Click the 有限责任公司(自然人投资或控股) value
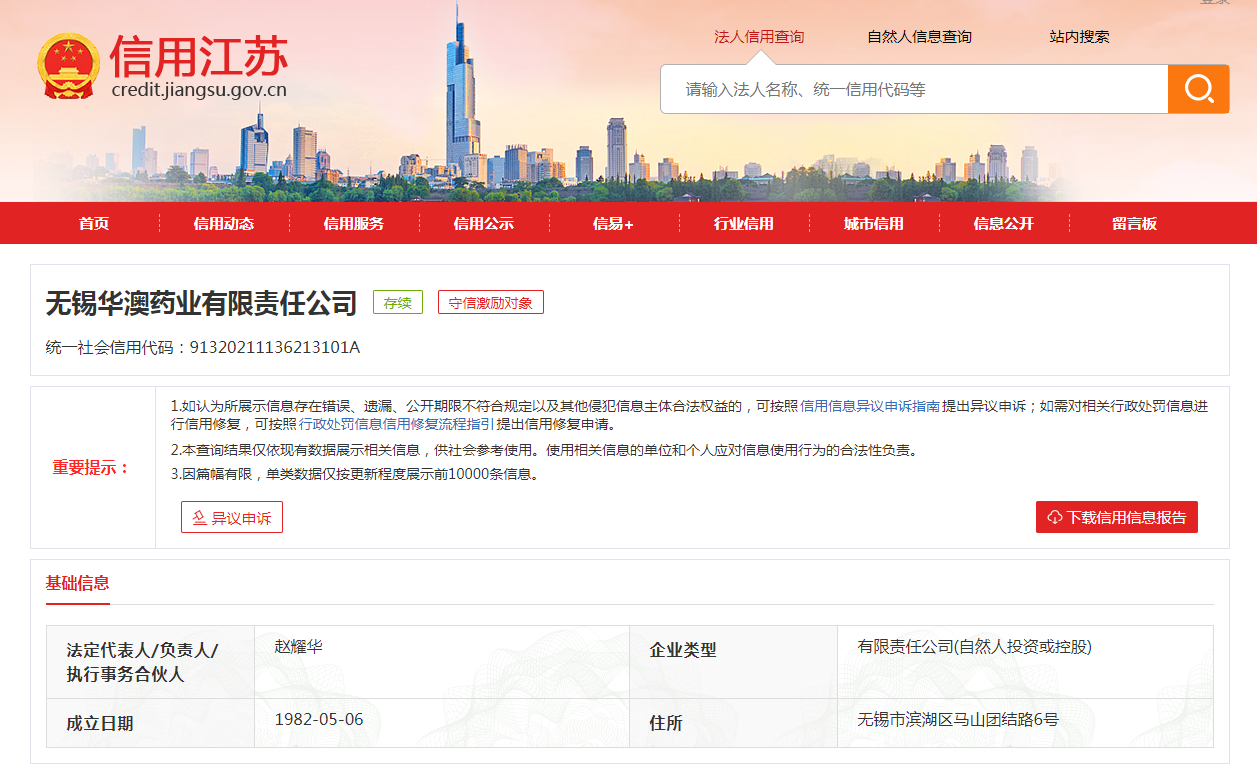This screenshot has width=1257, height=772. pyautogui.click(x=975, y=647)
